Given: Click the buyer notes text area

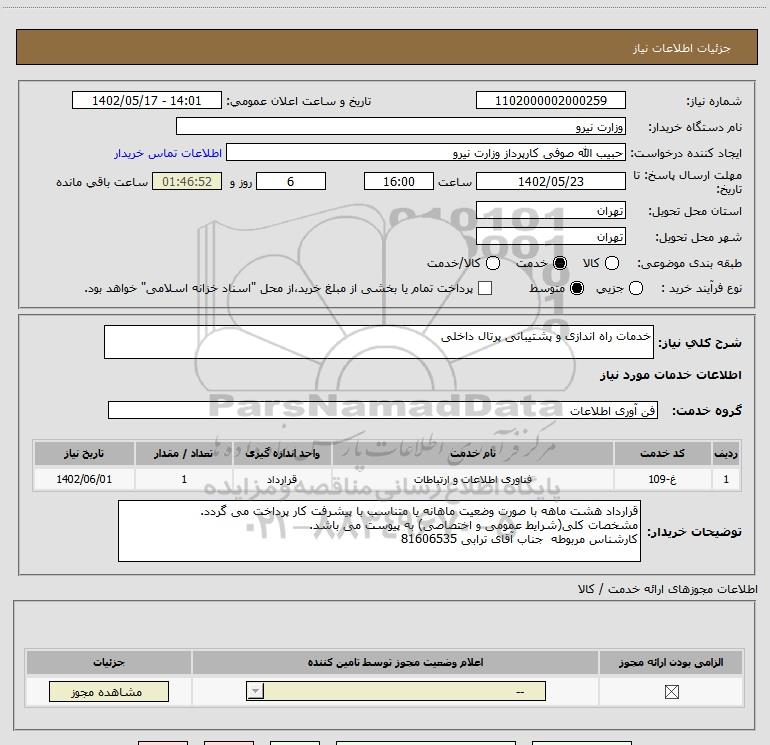Looking at the screenshot, I should [x=379, y=531].
